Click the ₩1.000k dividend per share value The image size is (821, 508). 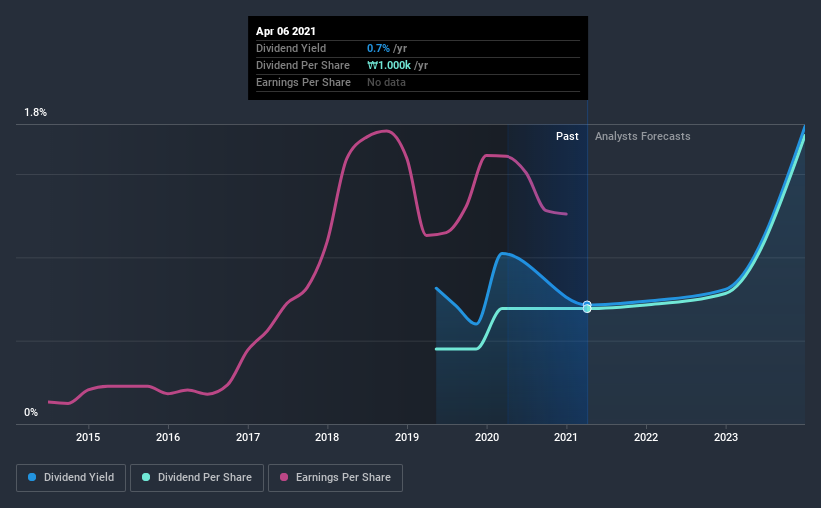pos(389,65)
